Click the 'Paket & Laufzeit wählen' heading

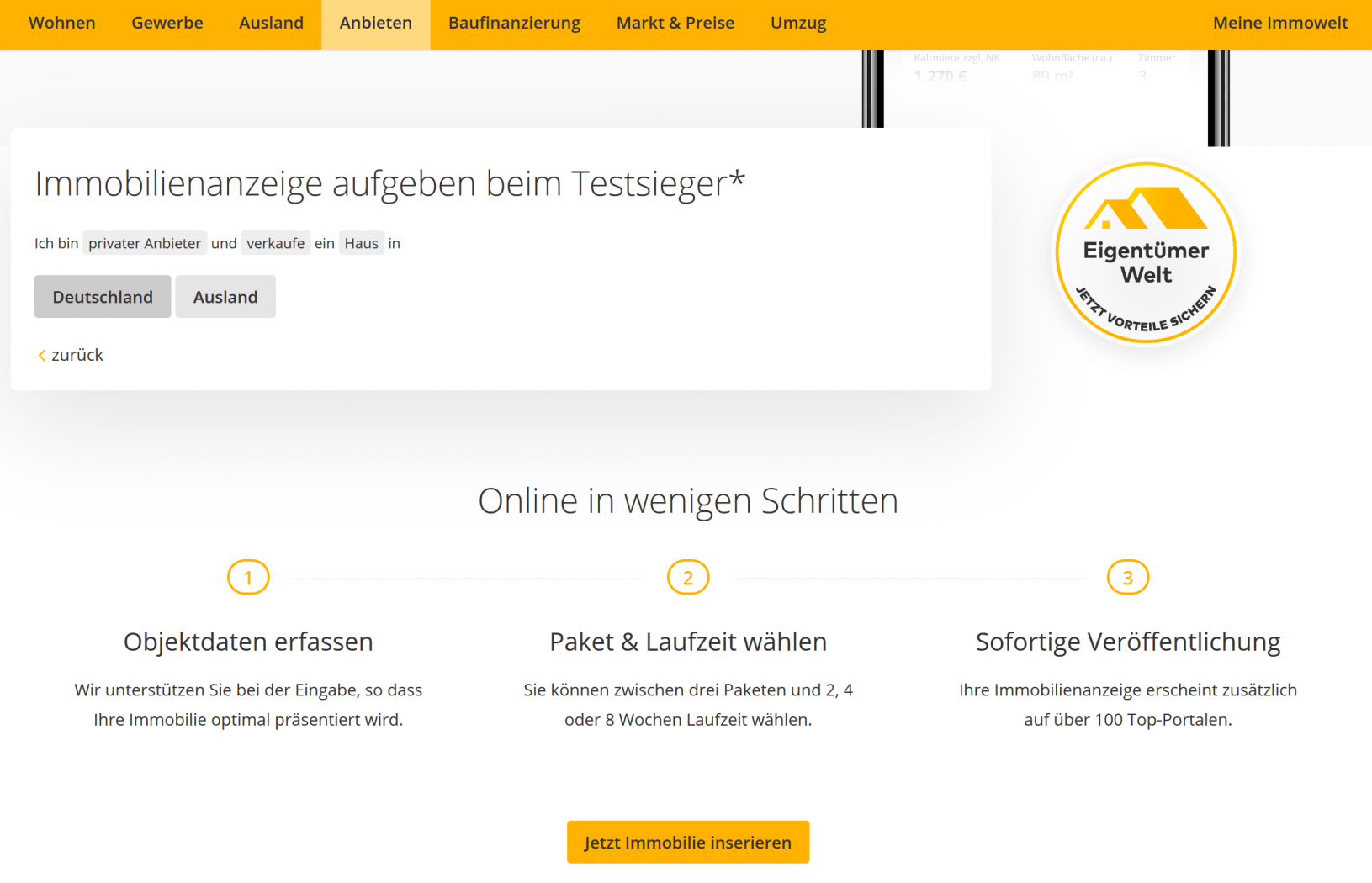[688, 642]
